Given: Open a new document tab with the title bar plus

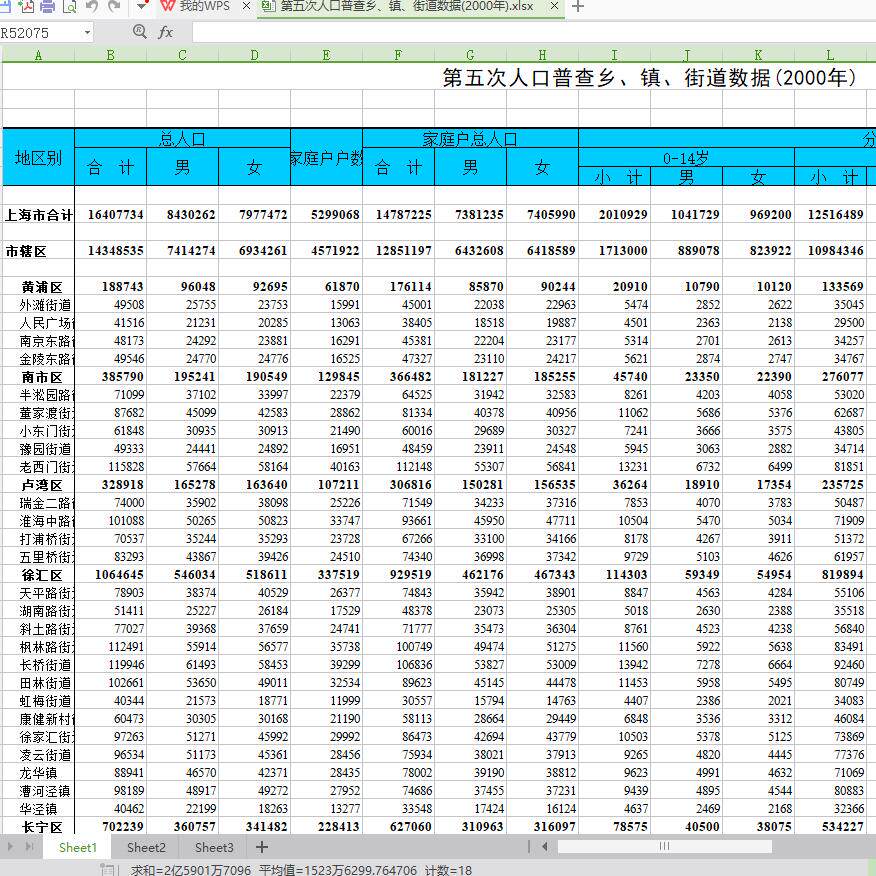Looking at the screenshot, I should [x=580, y=6].
